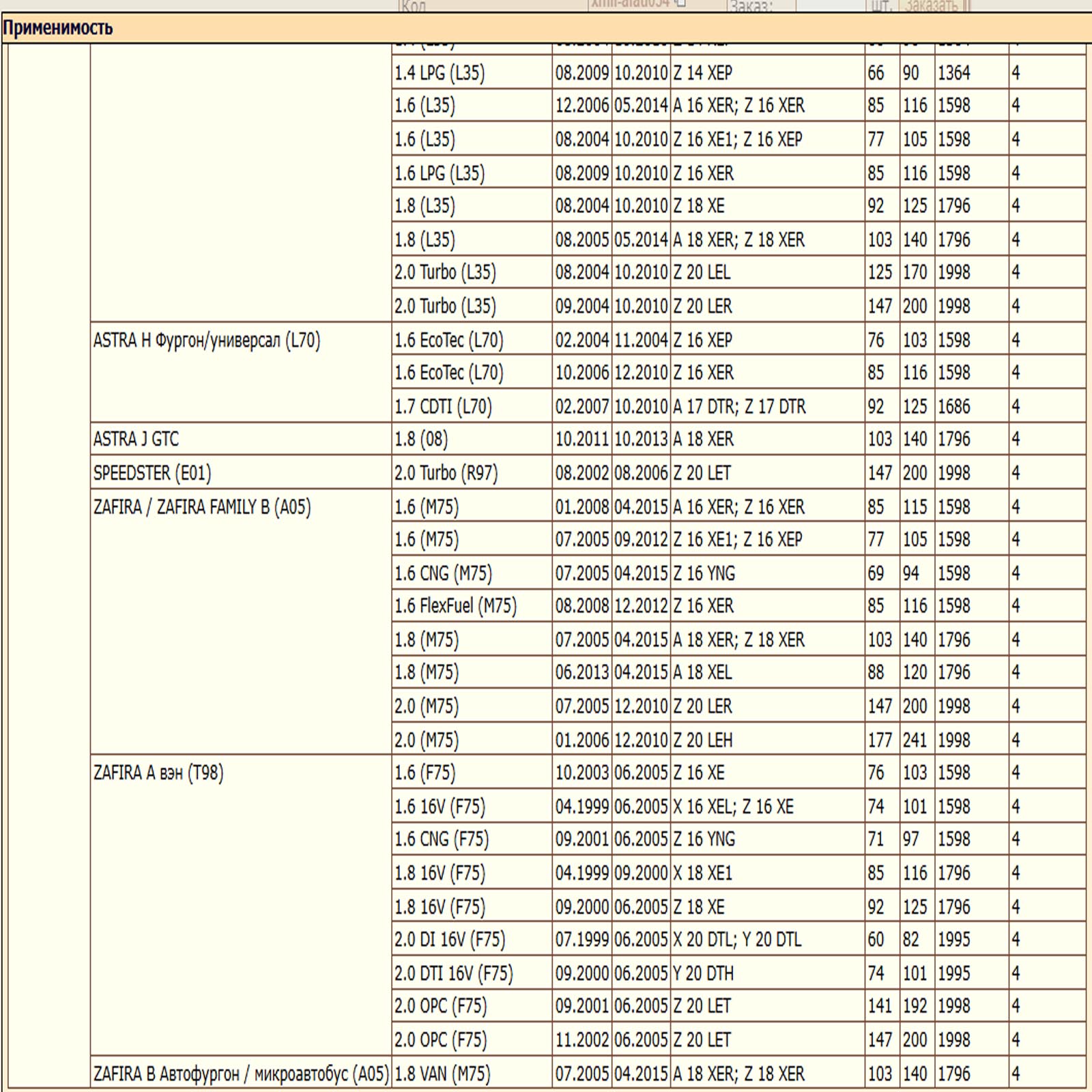Image resolution: width=1092 pixels, height=1092 pixels.
Task: Click ZAFIRA B Автофургон / микроавтобус (A05)
Action: (x=240, y=1074)
